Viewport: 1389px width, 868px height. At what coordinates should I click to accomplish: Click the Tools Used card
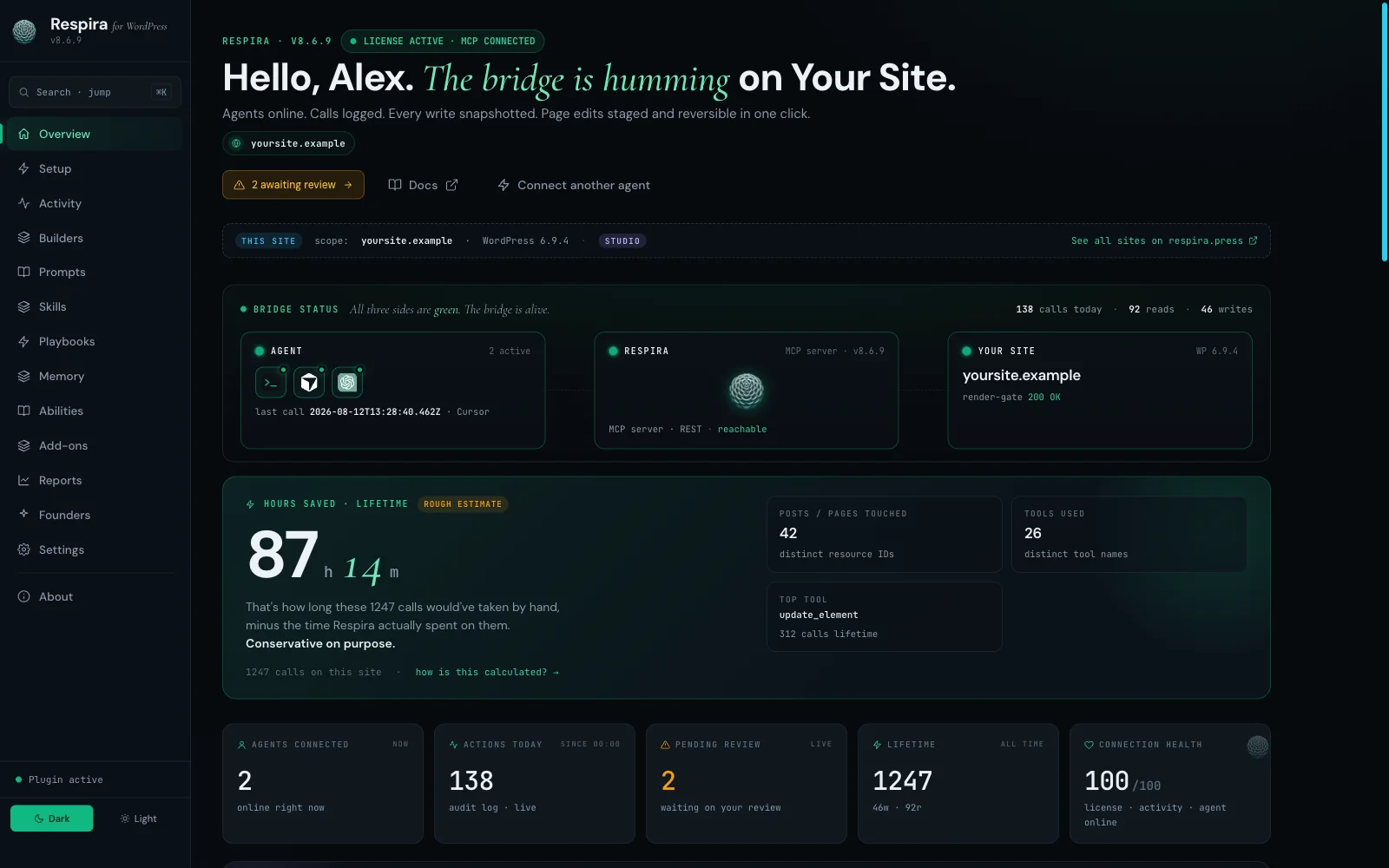[x=1129, y=534]
